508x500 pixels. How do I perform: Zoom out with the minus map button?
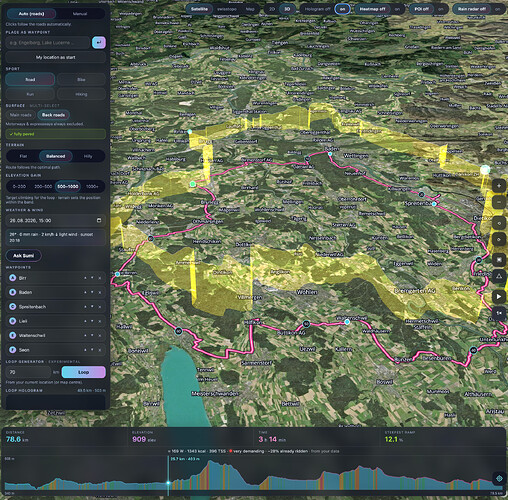499,202
